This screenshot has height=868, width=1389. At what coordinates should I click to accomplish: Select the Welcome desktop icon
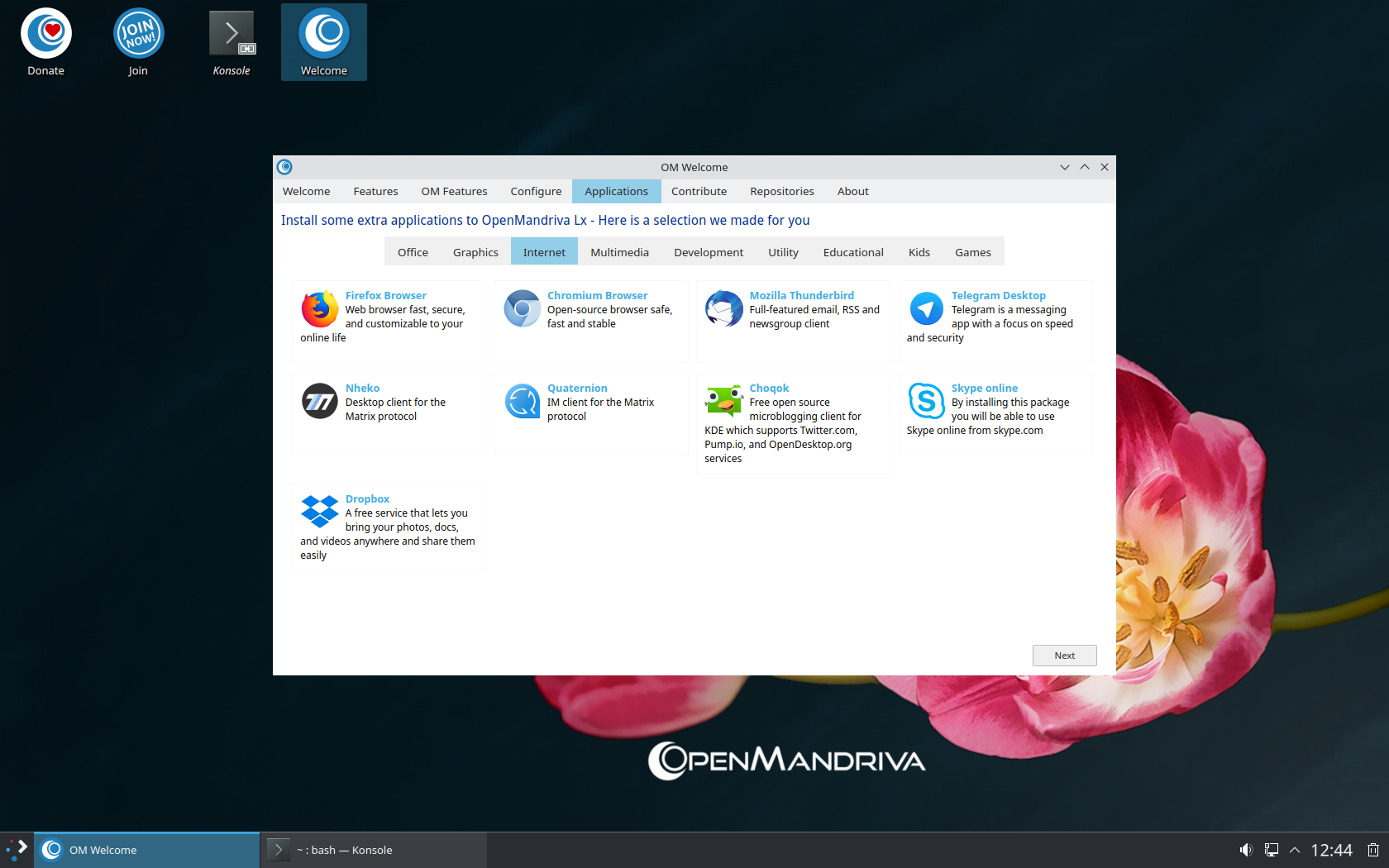tap(324, 42)
